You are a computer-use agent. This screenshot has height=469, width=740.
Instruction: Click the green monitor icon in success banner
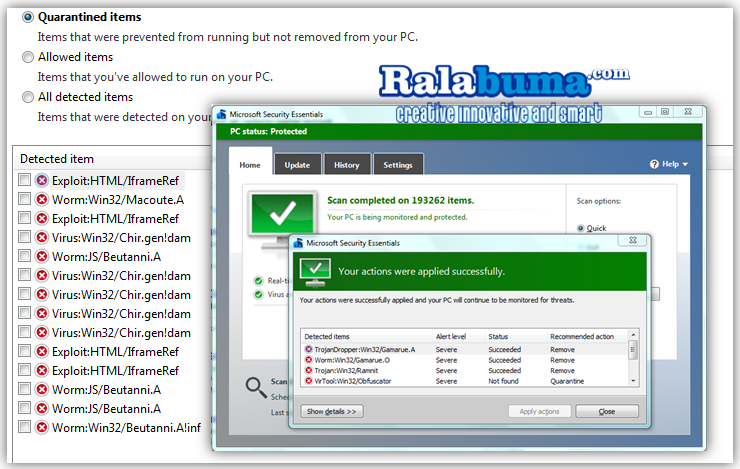(315, 272)
